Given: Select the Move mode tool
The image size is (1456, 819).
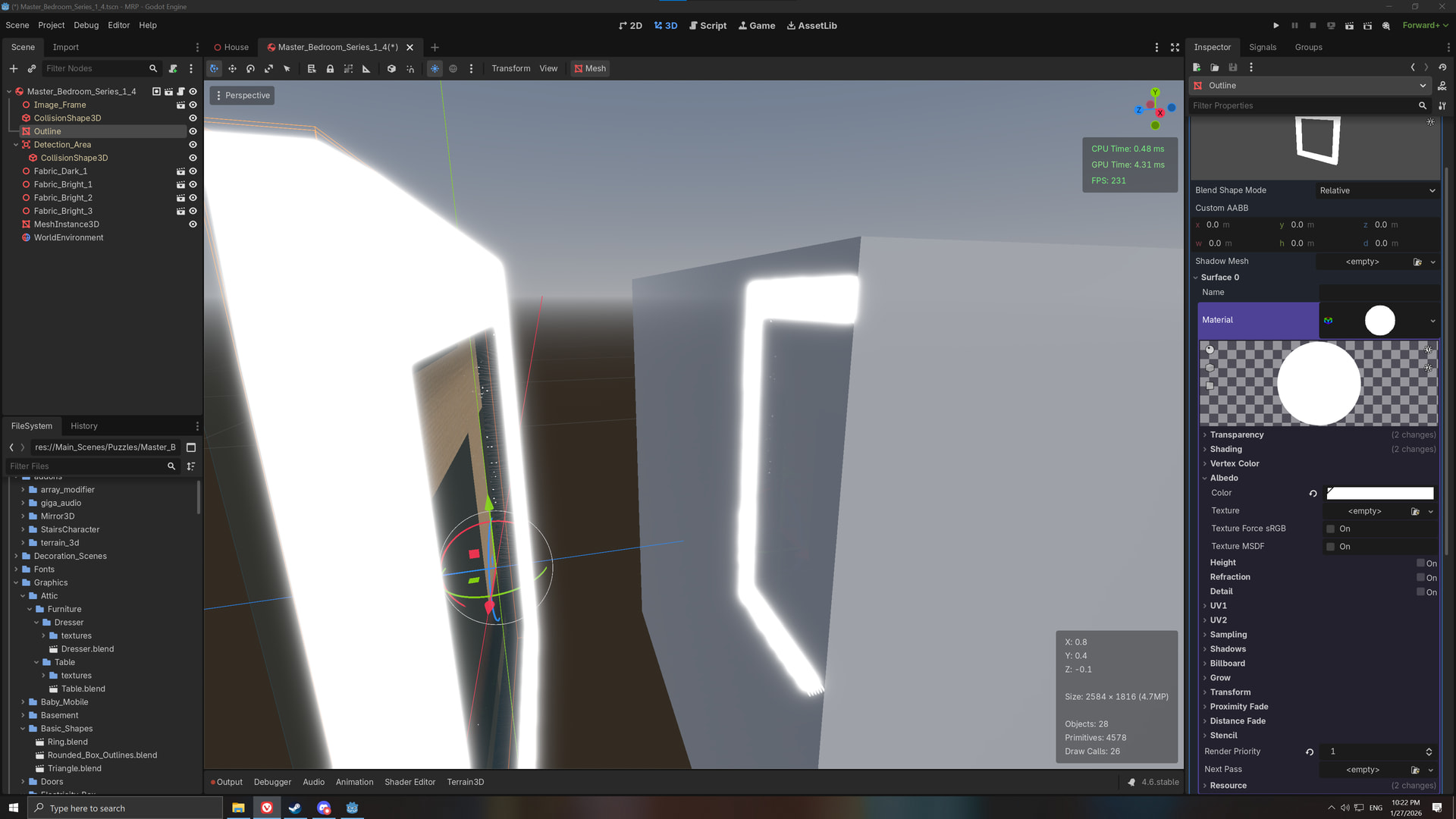Looking at the screenshot, I should [x=232, y=68].
